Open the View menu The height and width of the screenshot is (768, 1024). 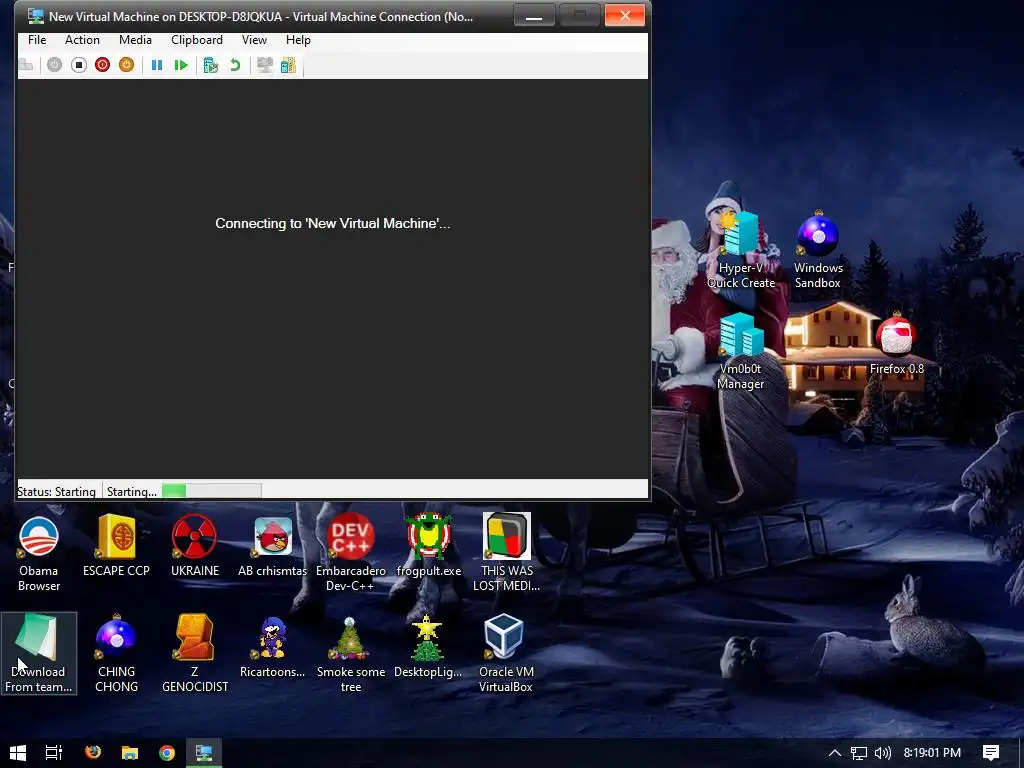pos(254,40)
